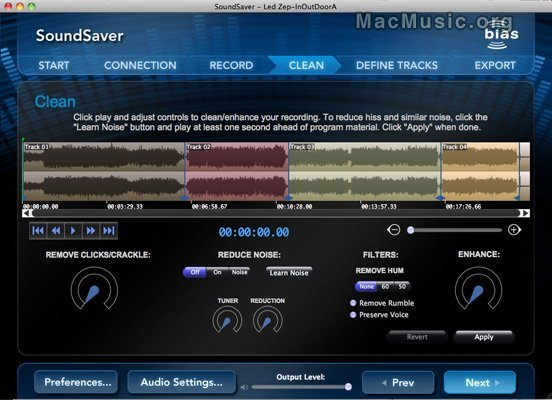Click the REDUCE NOISE label
The image size is (552, 400).
coord(249,255)
